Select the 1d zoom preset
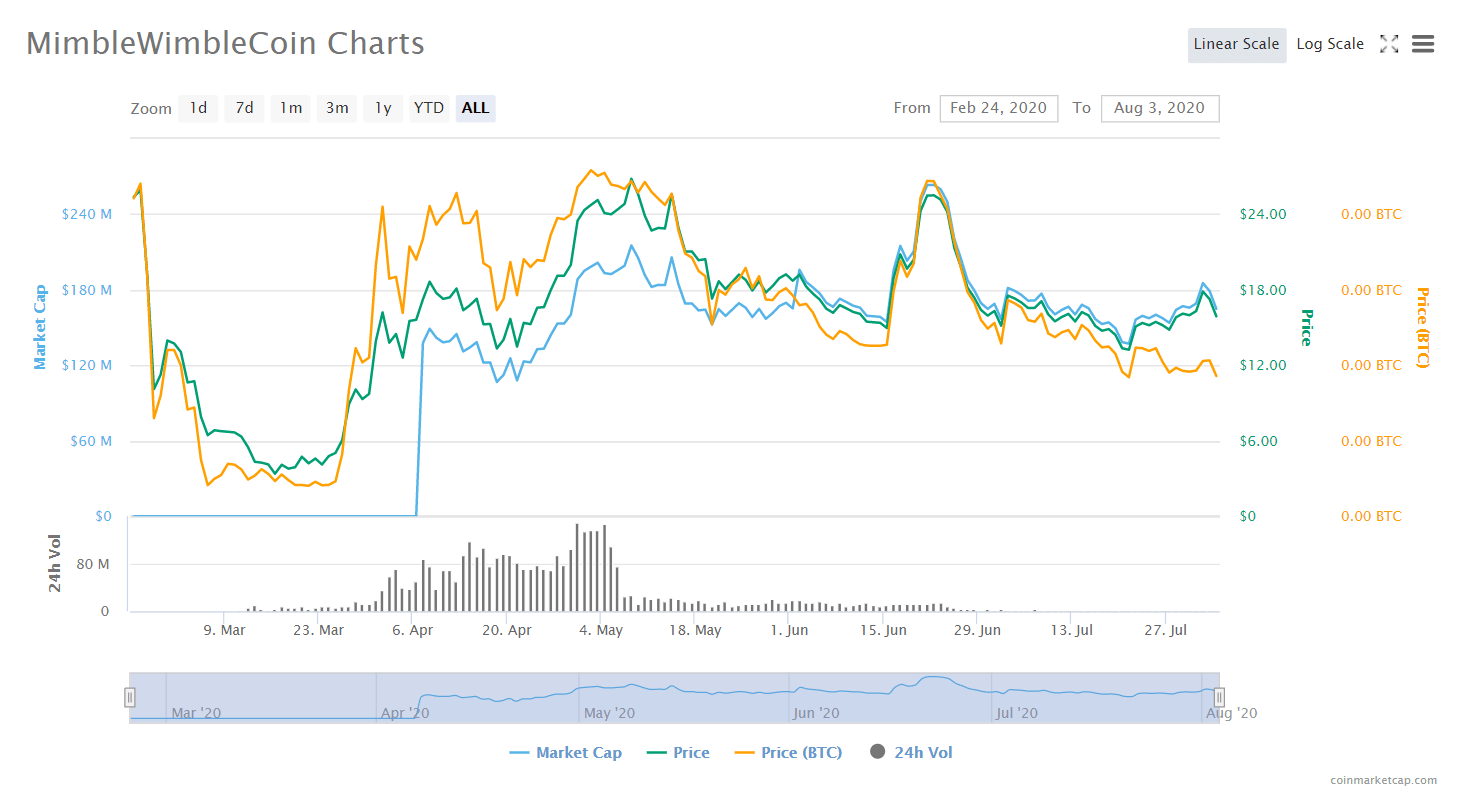The width and height of the screenshot is (1468, 800). coord(197,108)
